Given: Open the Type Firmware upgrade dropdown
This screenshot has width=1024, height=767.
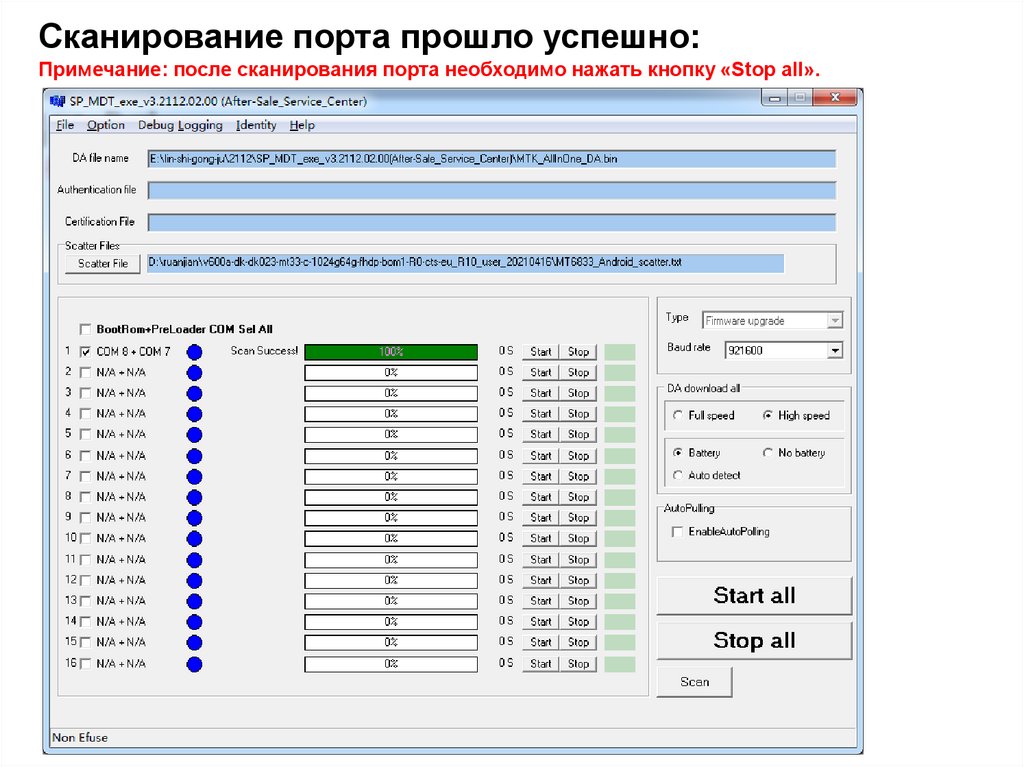Looking at the screenshot, I should [835, 321].
